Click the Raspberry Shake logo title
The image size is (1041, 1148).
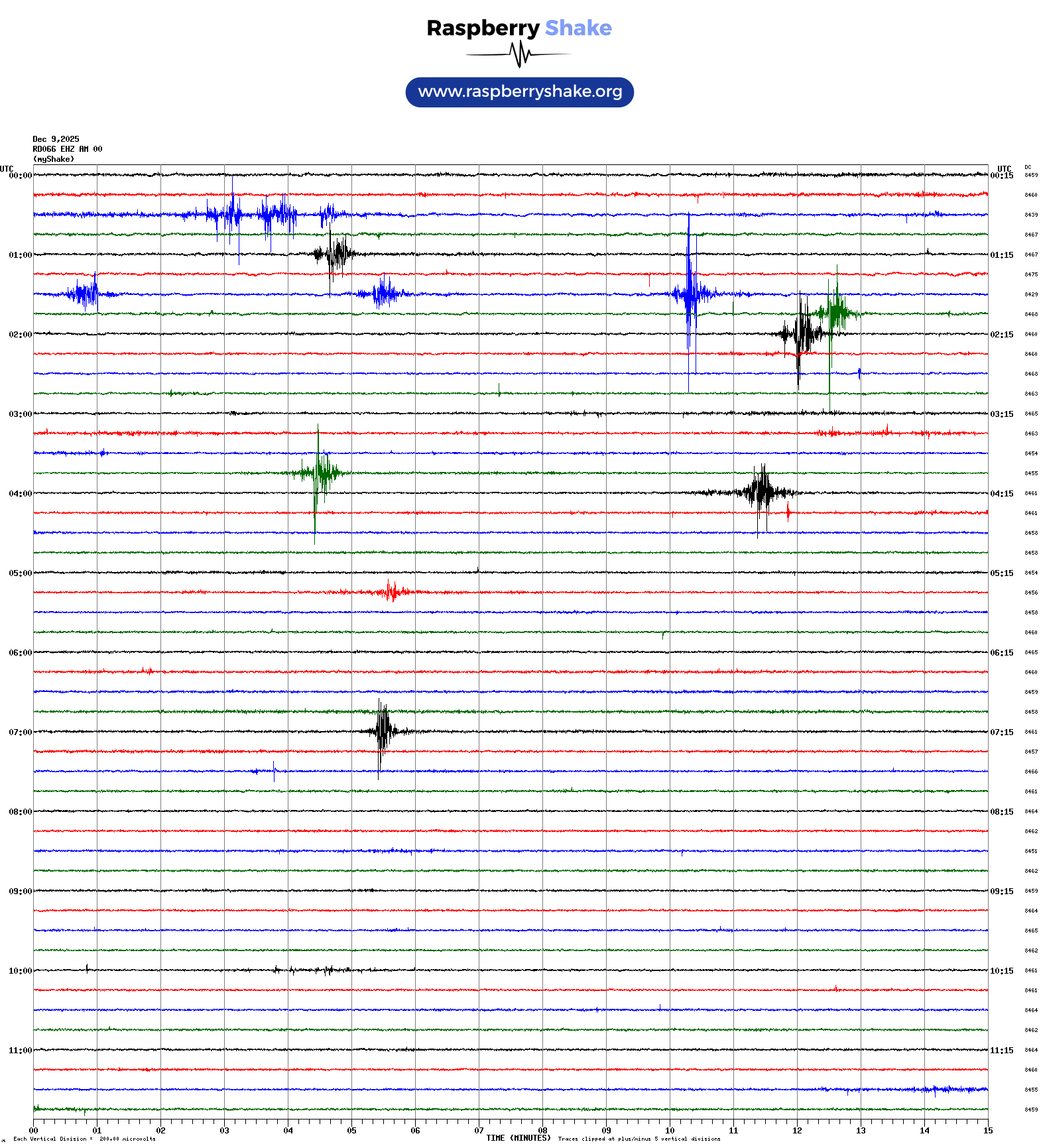519,28
